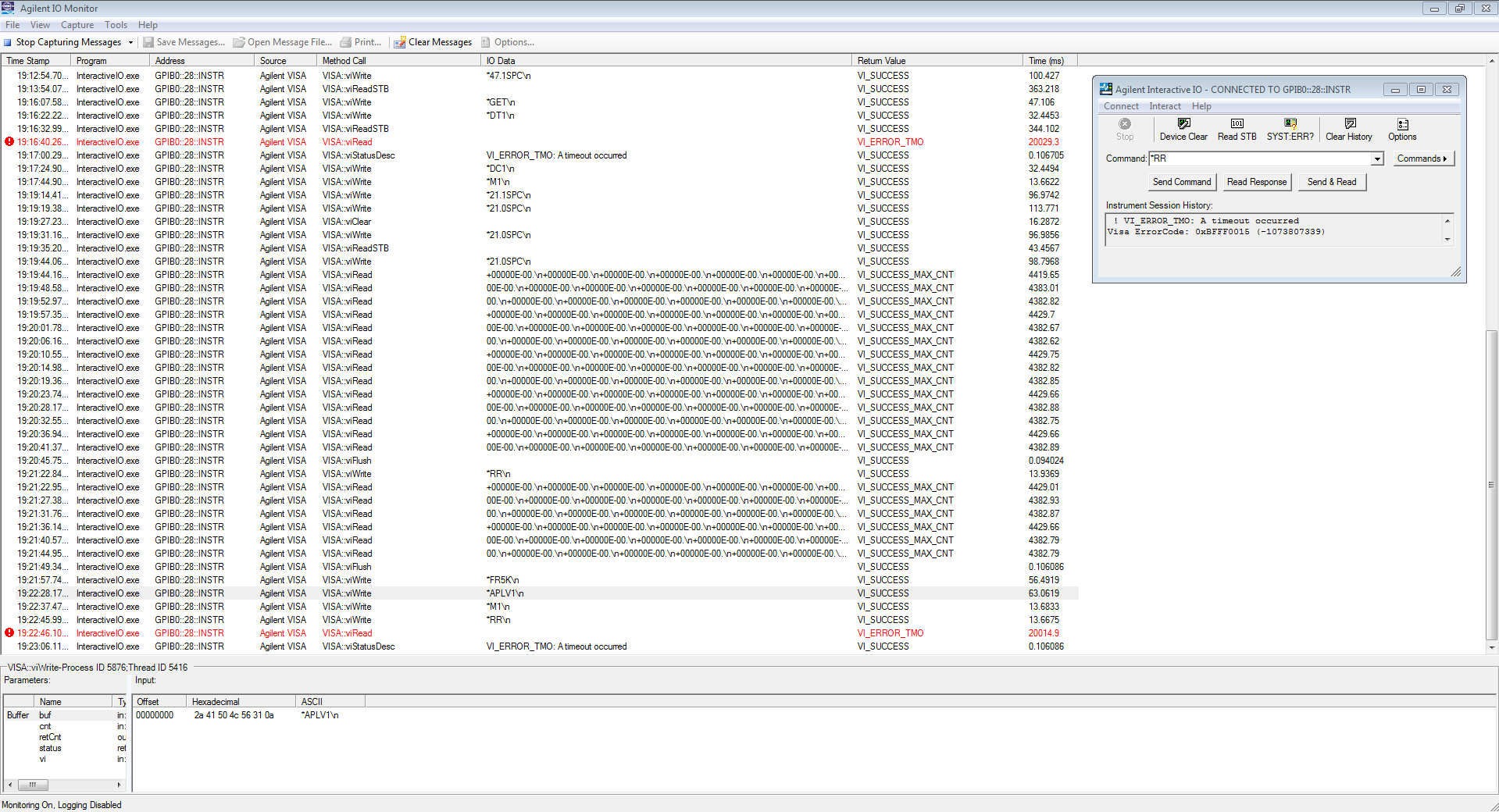Click error icon on 19:16:40 row
1499x812 pixels.
pos(9,142)
